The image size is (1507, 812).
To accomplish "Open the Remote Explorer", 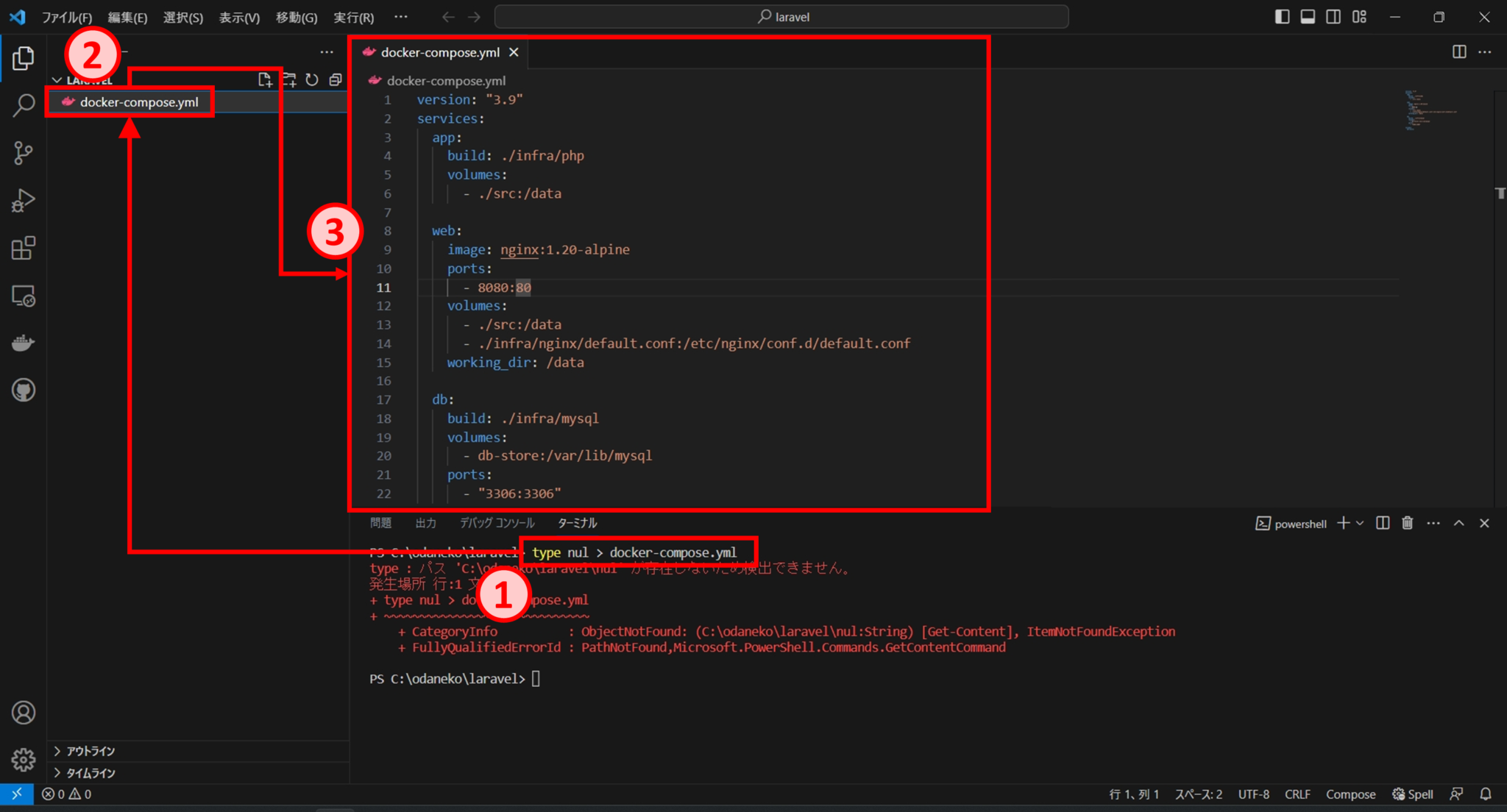I will tap(23, 296).
